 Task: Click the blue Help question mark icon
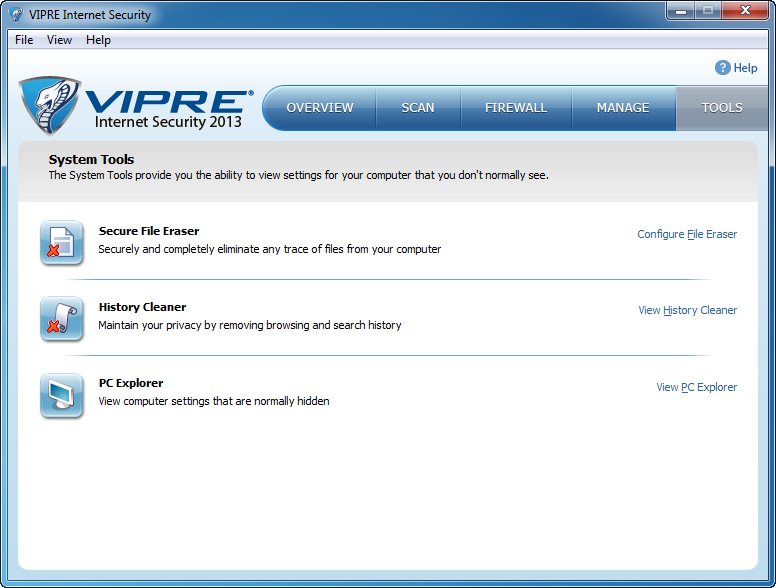(x=723, y=68)
